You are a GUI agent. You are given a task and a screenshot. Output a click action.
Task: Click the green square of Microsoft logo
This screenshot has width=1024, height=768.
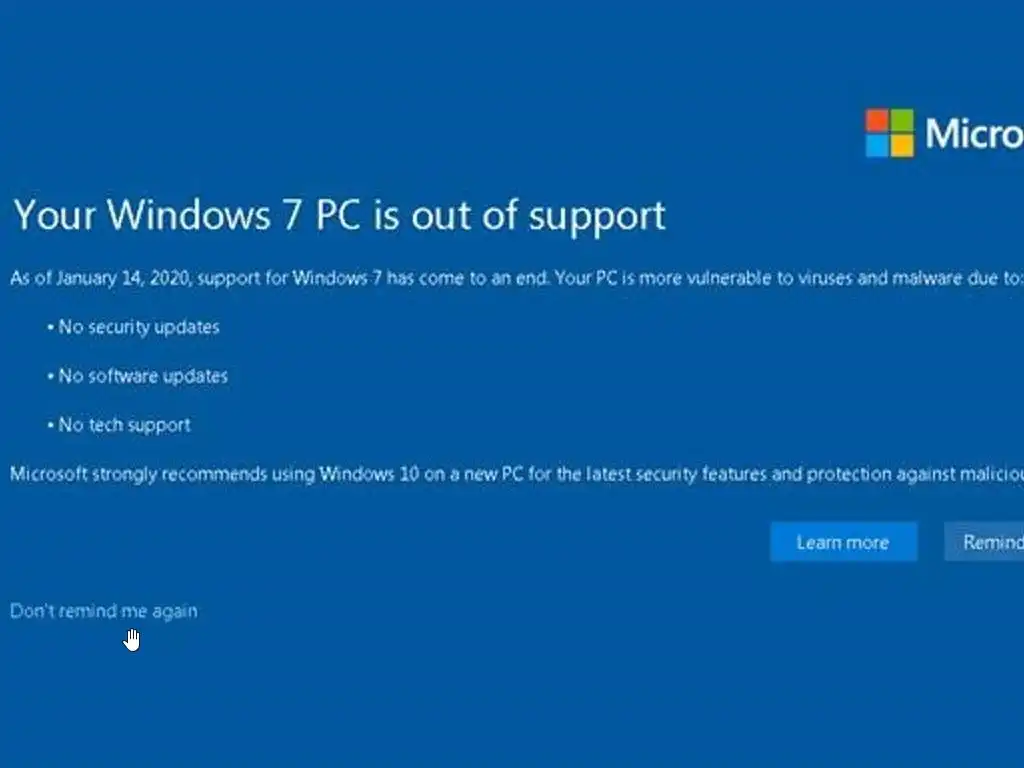(x=902, y=120)
